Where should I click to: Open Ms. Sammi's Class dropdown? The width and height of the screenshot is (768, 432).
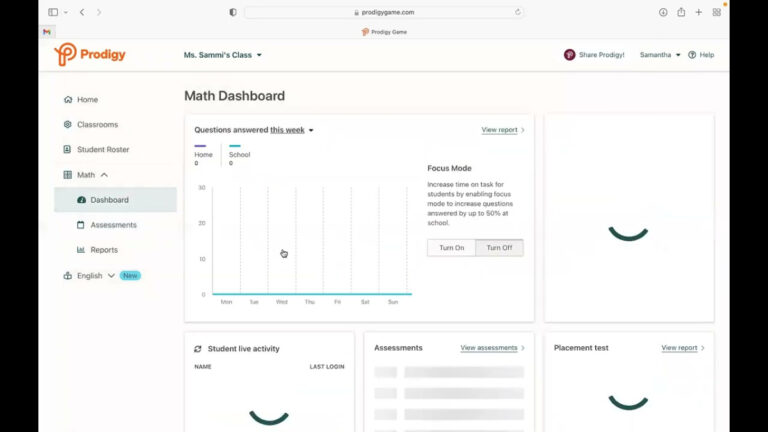[x=223, y=55]
